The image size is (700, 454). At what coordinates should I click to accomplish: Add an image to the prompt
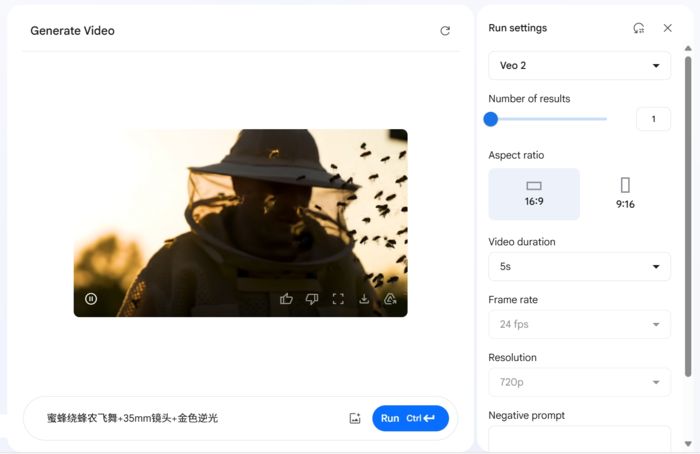tap(354, 418)
